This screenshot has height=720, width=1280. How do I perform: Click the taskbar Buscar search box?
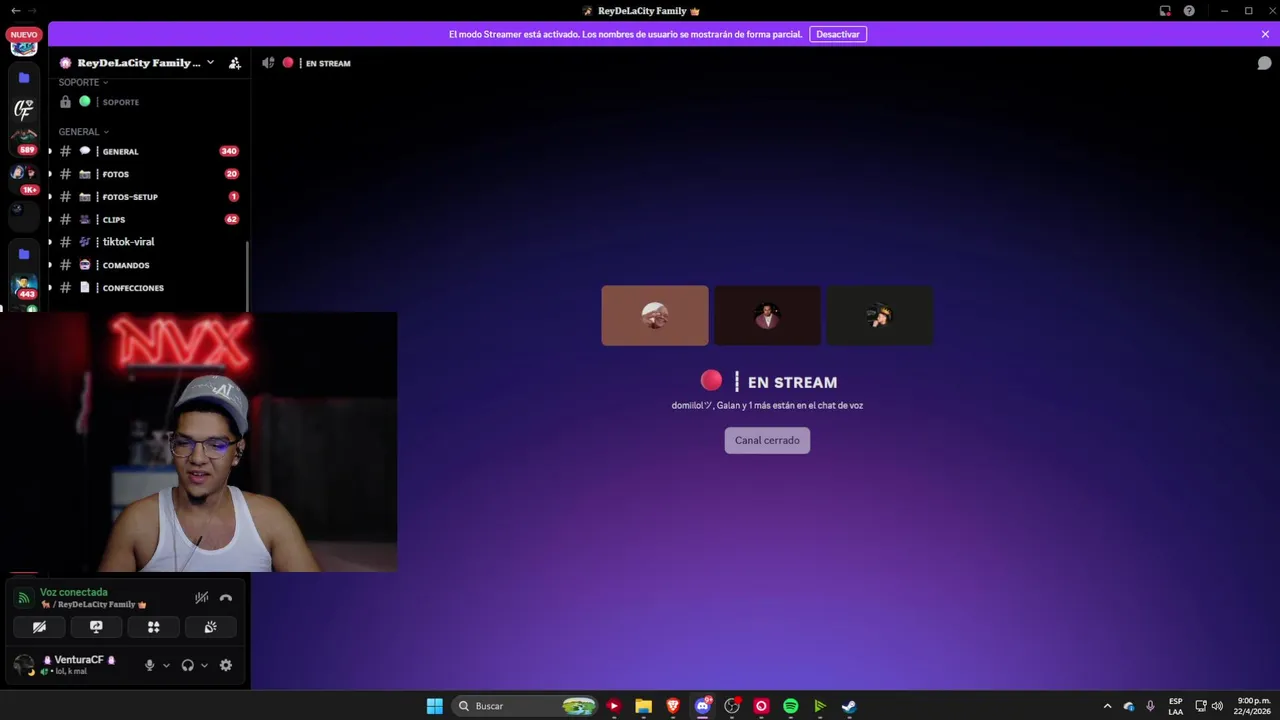coord(525,706)
